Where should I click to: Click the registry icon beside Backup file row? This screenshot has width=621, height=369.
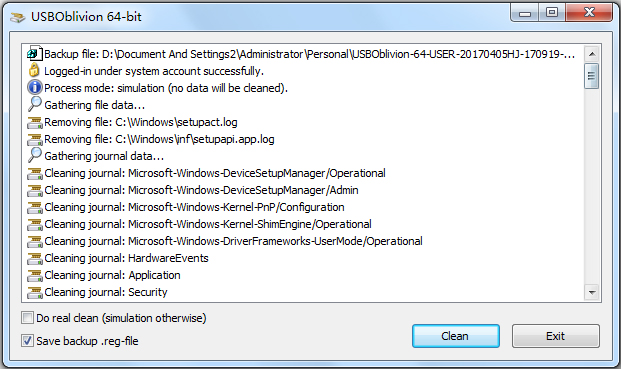pos(34,53)
